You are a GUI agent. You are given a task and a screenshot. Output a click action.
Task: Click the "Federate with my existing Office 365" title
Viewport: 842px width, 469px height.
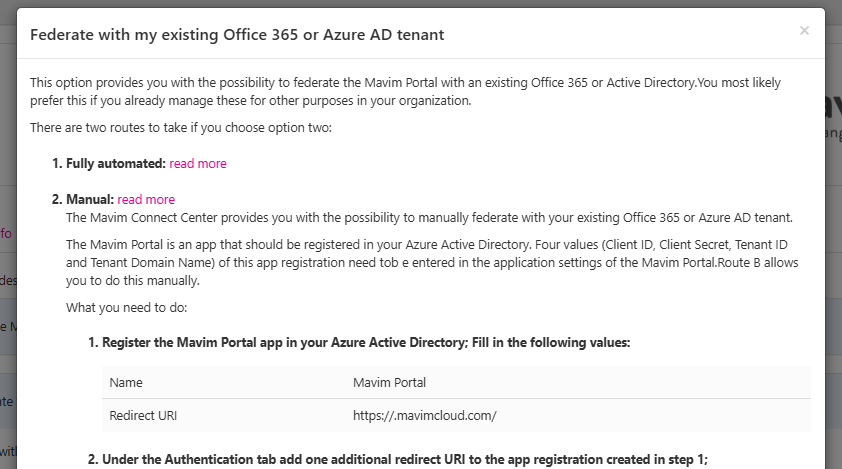coord(237,35)
